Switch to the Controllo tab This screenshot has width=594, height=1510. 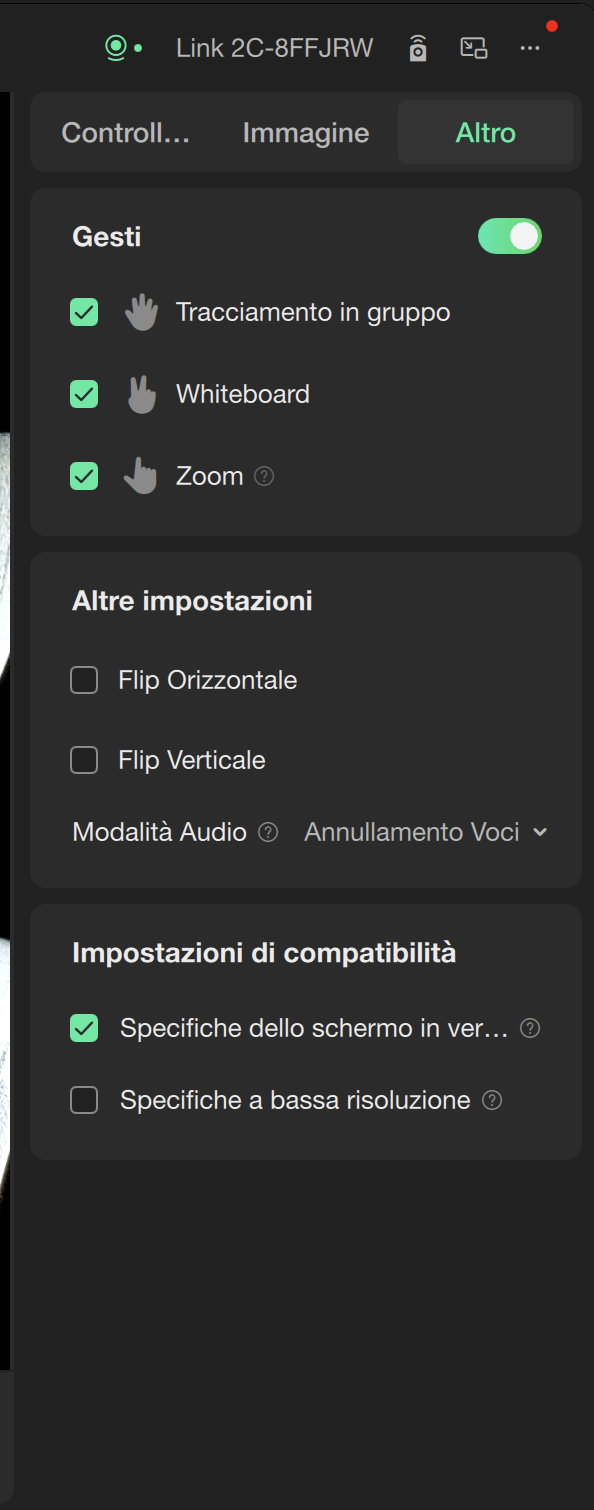(x=126, y=133)
